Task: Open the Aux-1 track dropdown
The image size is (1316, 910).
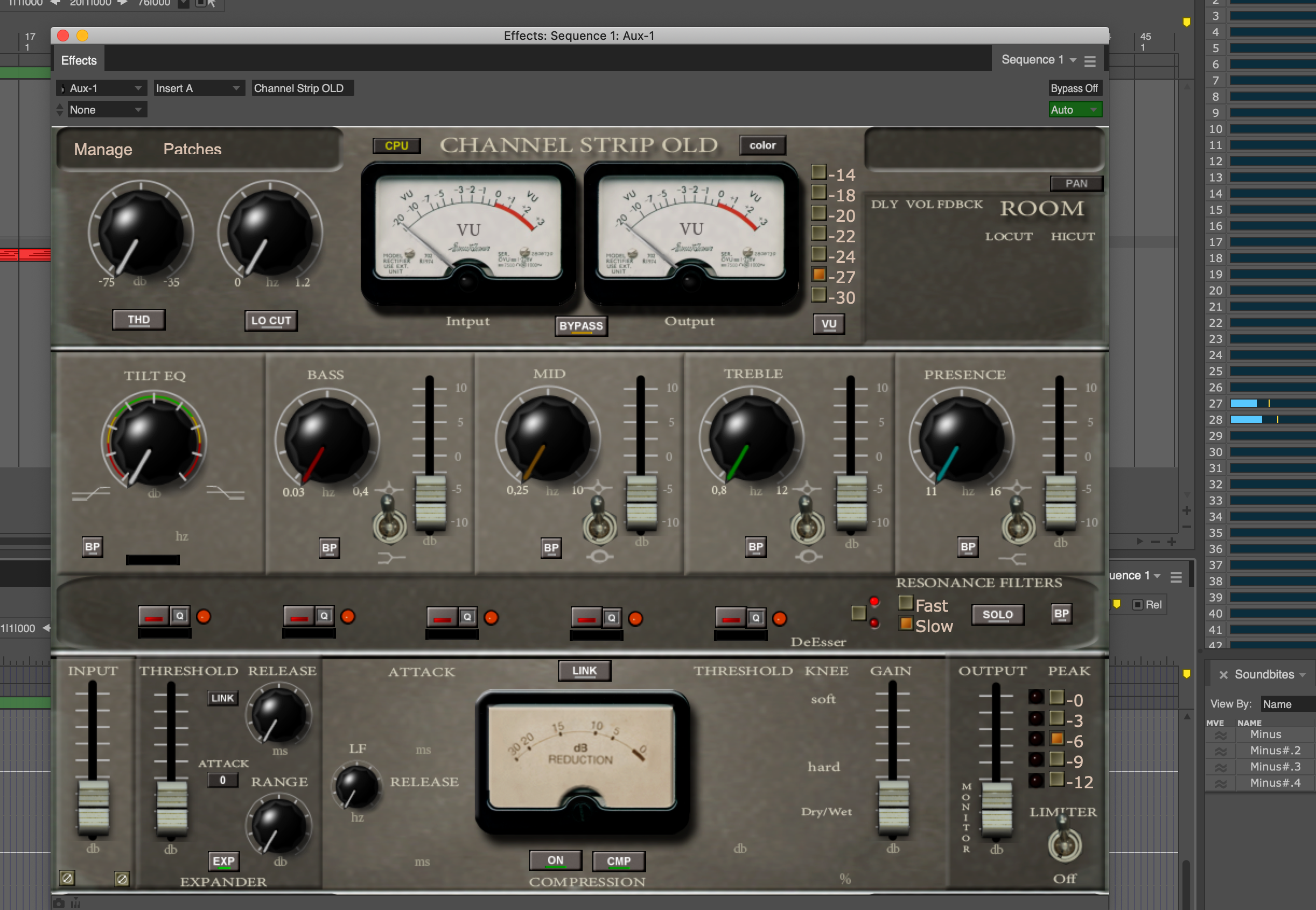Action: coord(102,88)
